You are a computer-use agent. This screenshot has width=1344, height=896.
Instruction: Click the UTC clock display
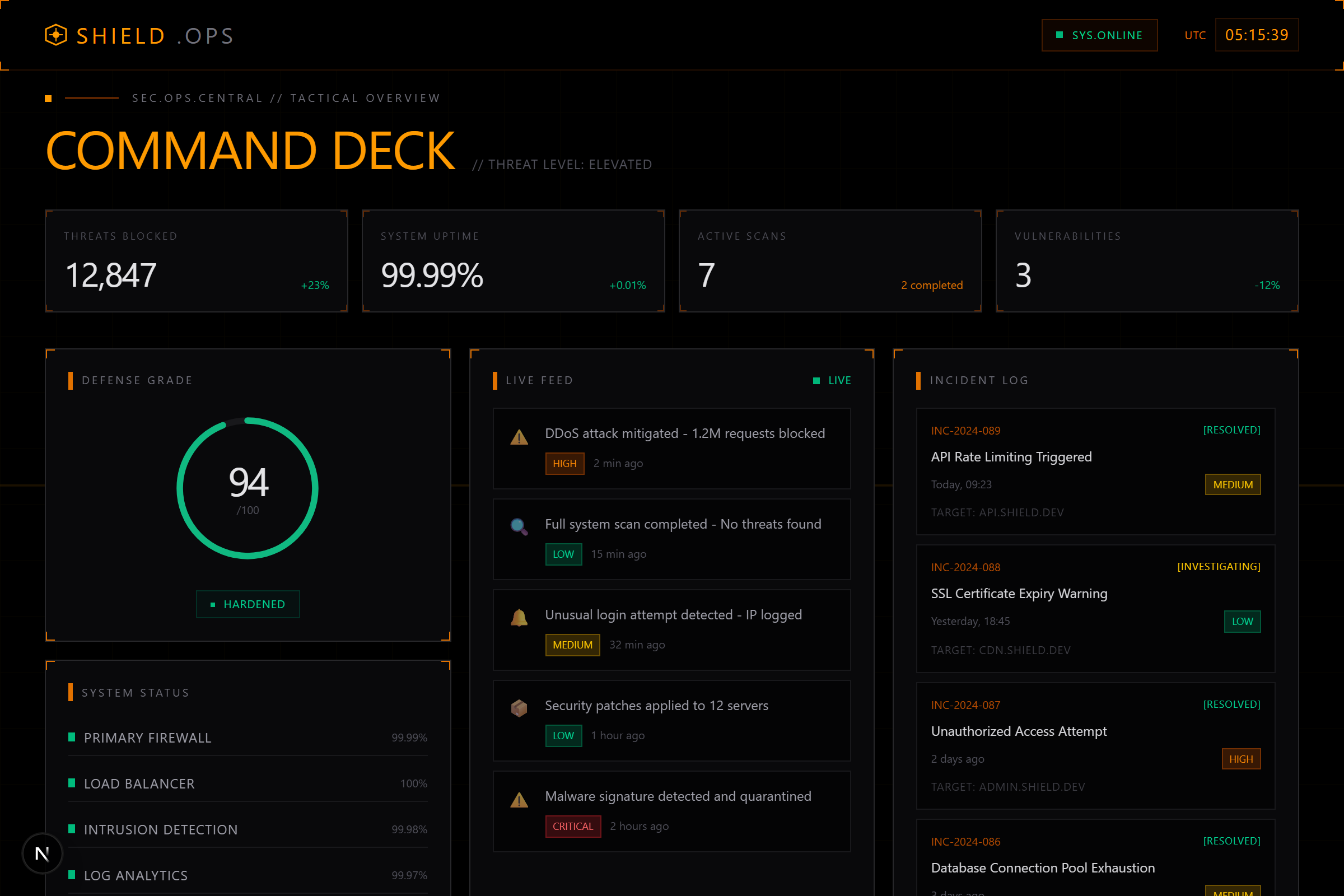tap(1256, 35)
